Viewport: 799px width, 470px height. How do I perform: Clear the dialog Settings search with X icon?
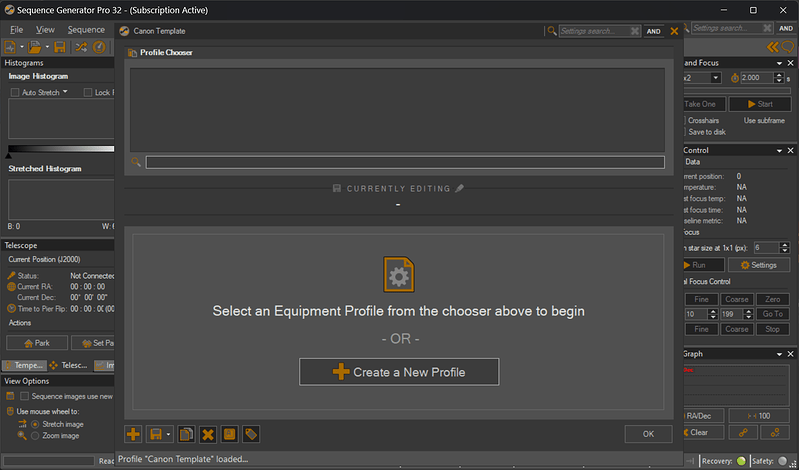tap(635, 31)
